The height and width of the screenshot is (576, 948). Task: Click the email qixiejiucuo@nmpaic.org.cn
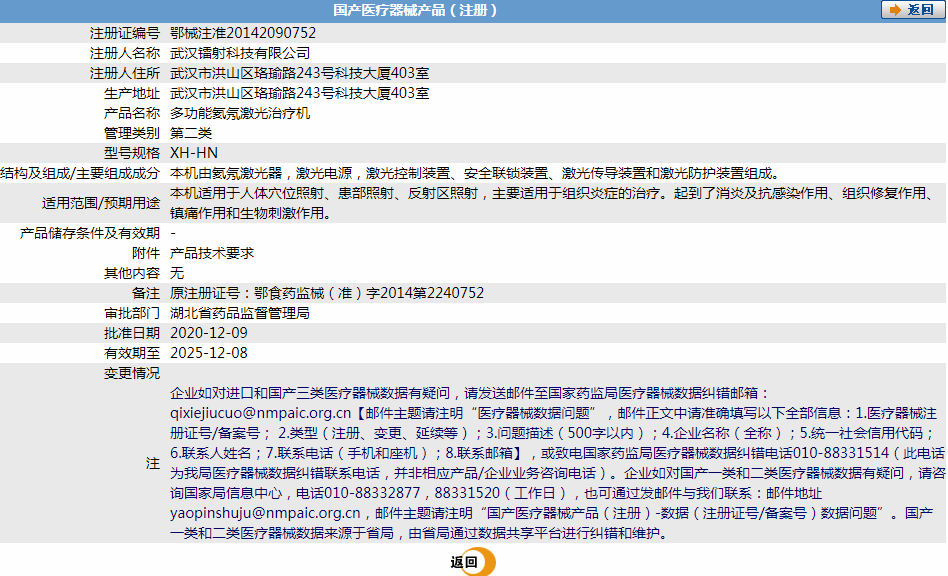point(261,413)
